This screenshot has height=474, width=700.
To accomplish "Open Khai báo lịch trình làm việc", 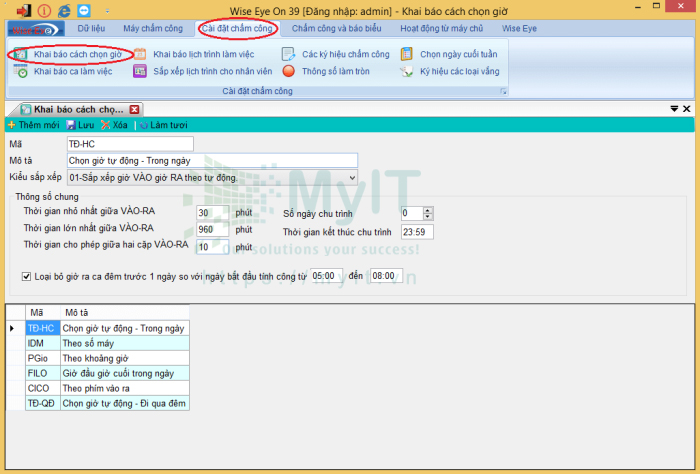I will tap(204, 54).
